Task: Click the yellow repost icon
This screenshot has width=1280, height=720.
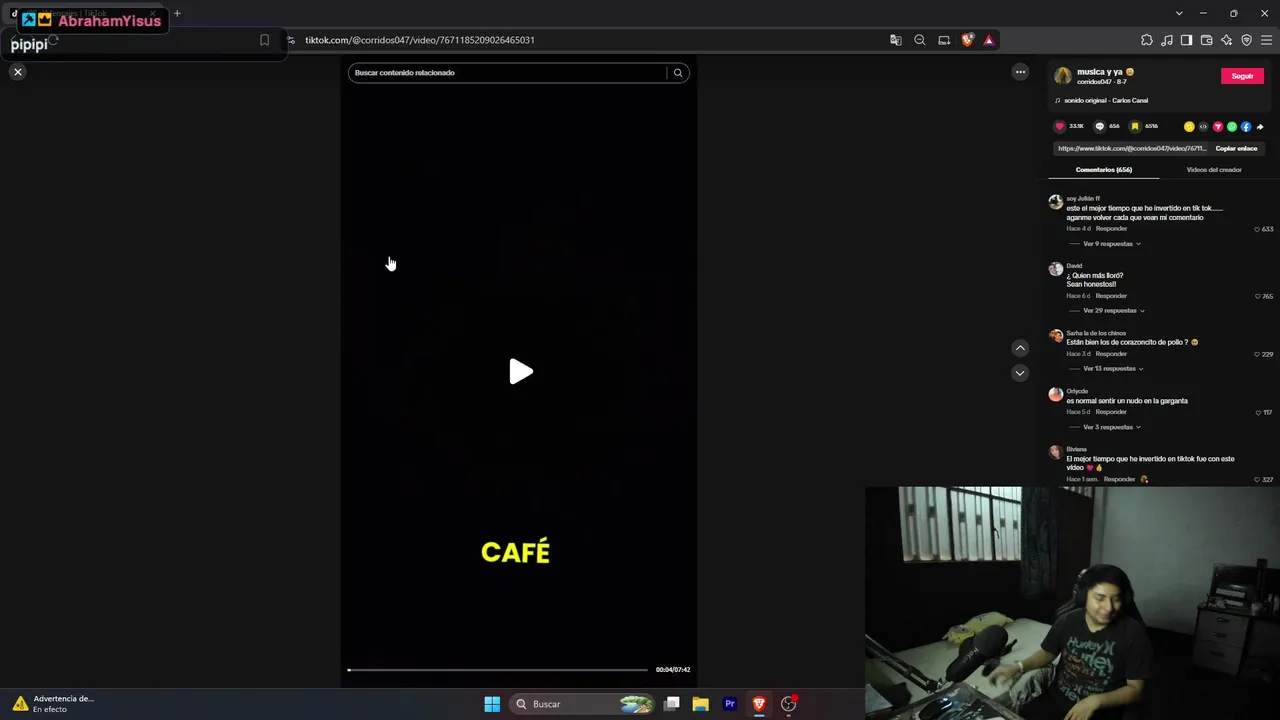Action: 1189,127
